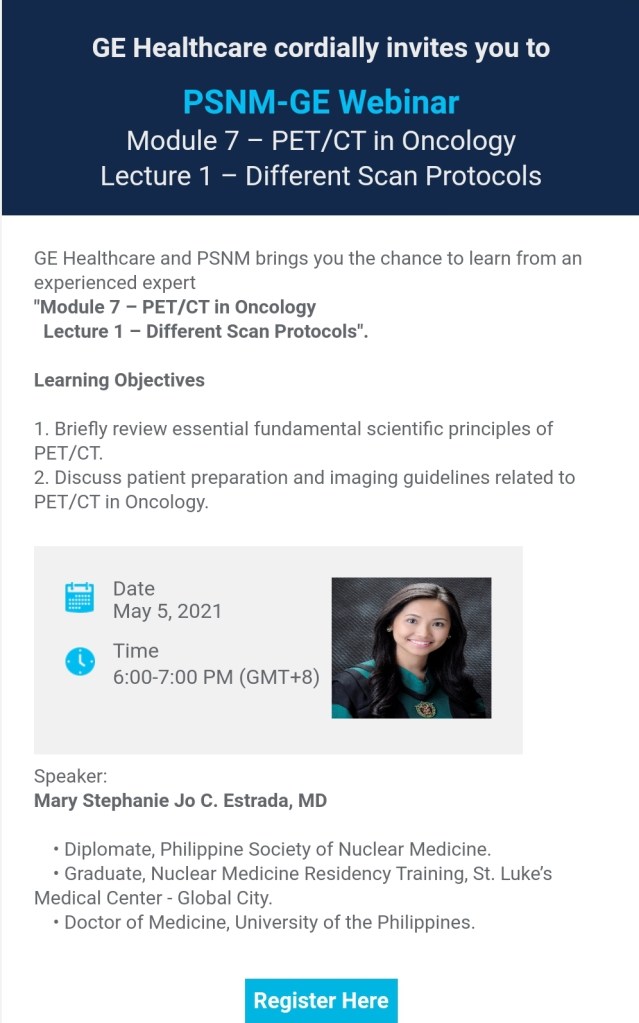Click speaker name Mary Stephanie Jo C. Estrada
The height and width of the screenshot is (1023, 639).
180,801
